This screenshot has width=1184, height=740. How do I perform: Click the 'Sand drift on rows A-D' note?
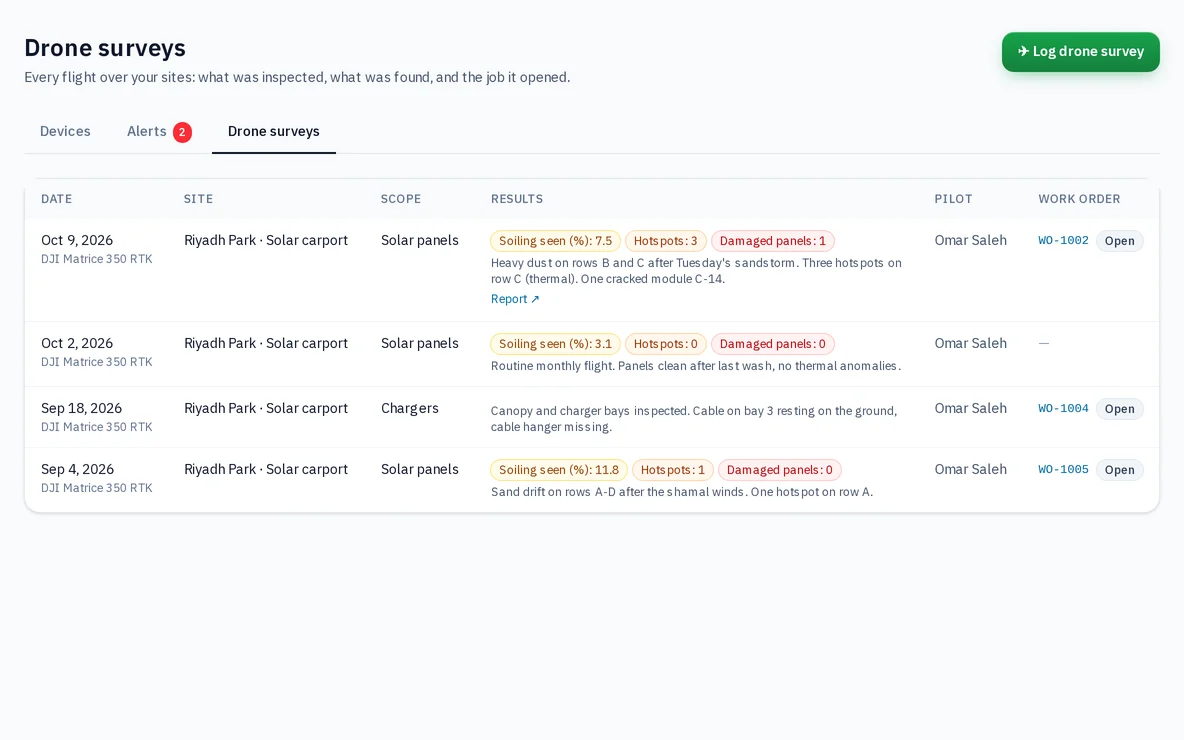pyautogui.click(x=682, y=492)
